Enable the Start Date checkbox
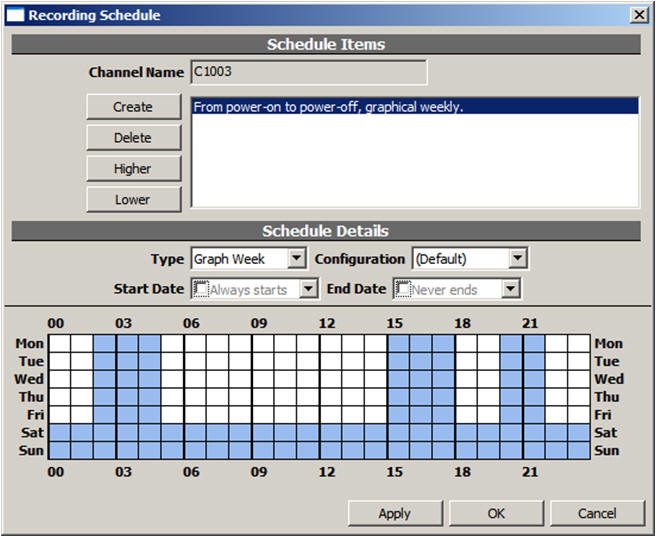The width and height of the screenshot is (656, 537). 200,289
